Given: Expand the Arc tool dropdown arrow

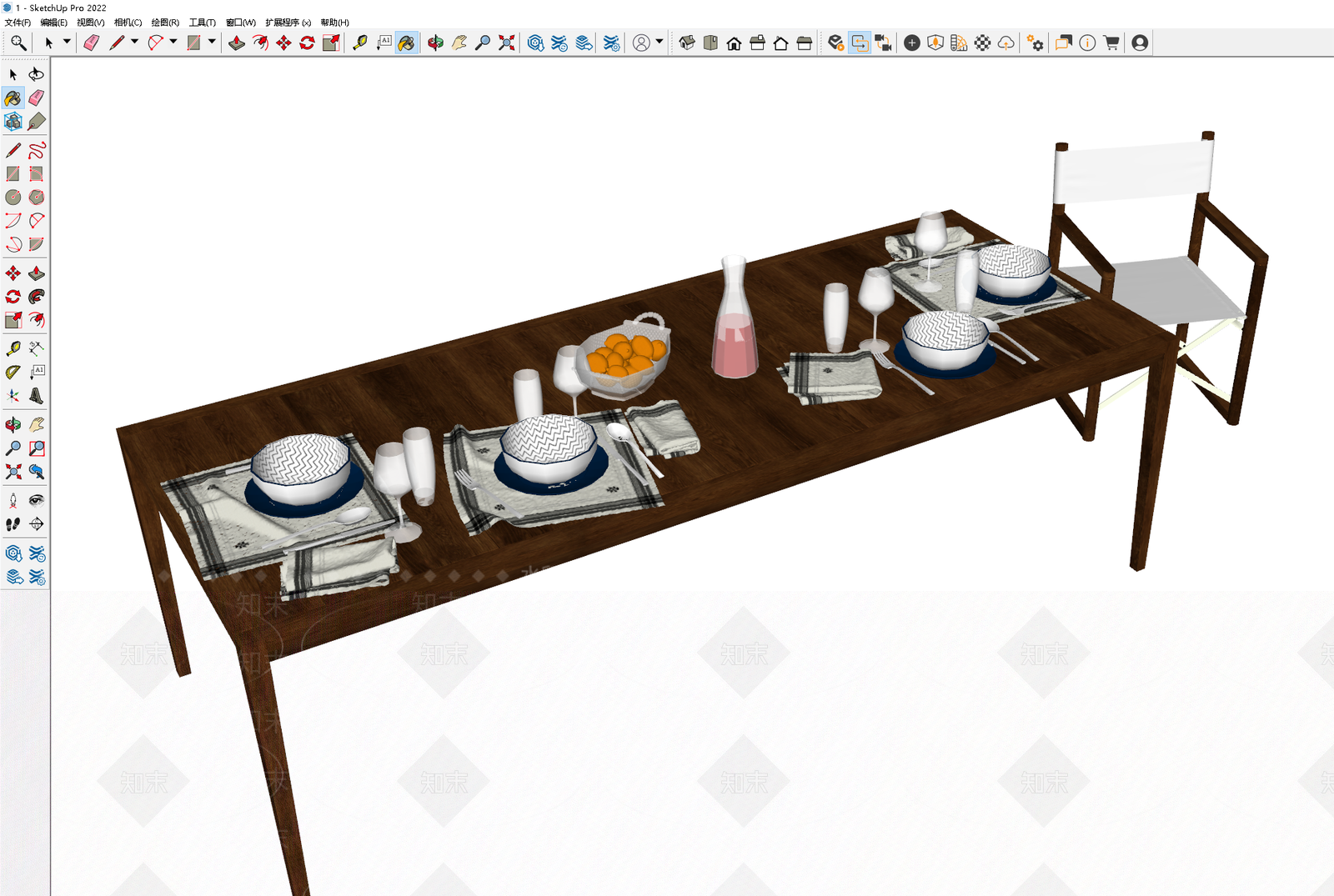Looking at the screenshot, I should pyautogui.click(x=173, y=42).
